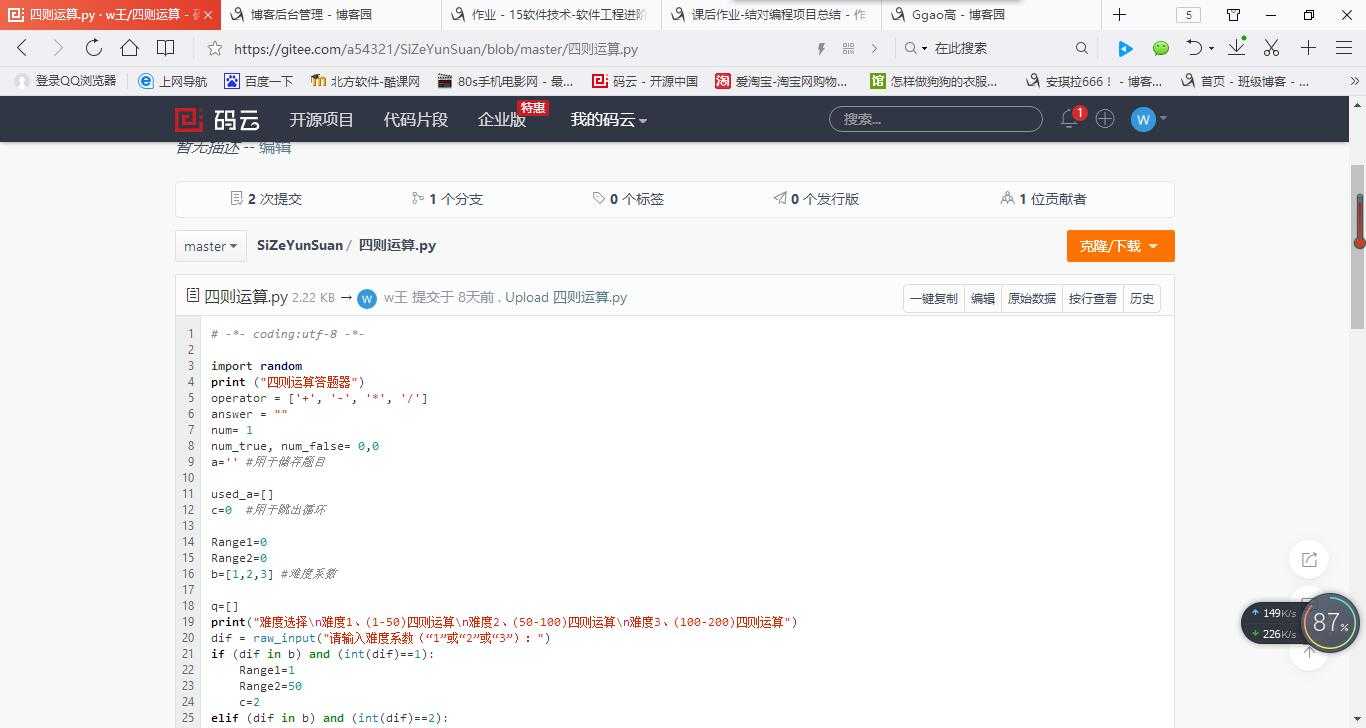Viewport: 1366px width, 728px height.
Task: Click the skin/shirt icon in title bar
Action: 1233,15
